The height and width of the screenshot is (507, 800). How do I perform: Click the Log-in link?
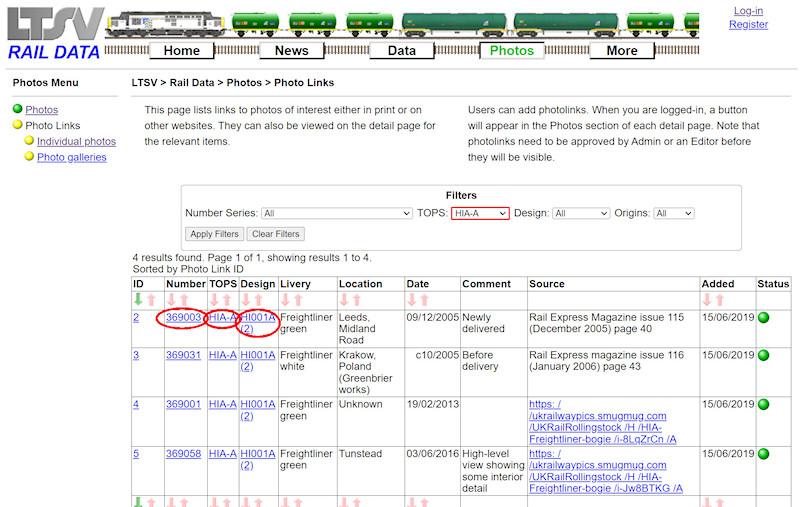(748, 11)
